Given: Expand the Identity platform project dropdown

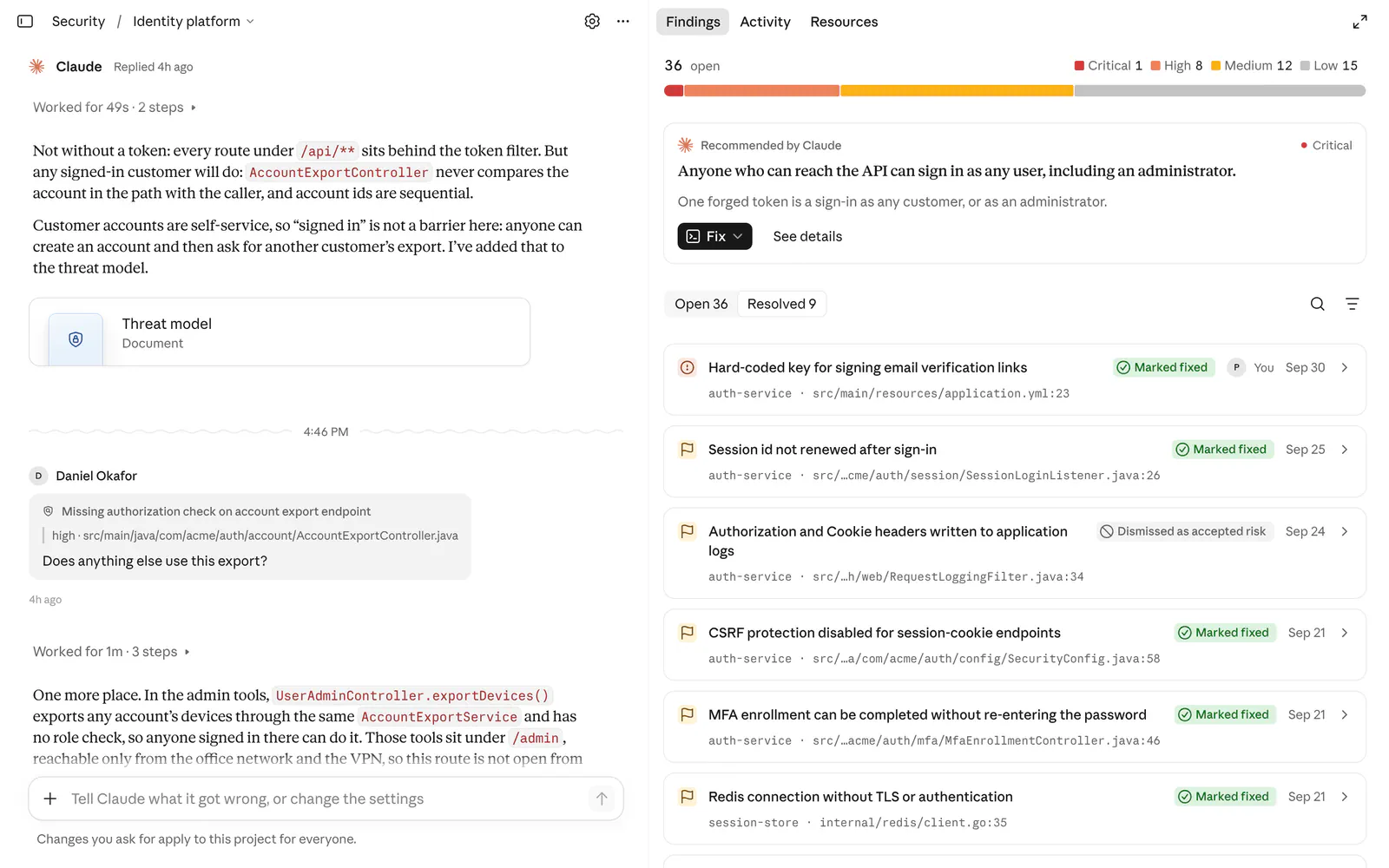Looking at the screenshot, I should coord(193,21).
